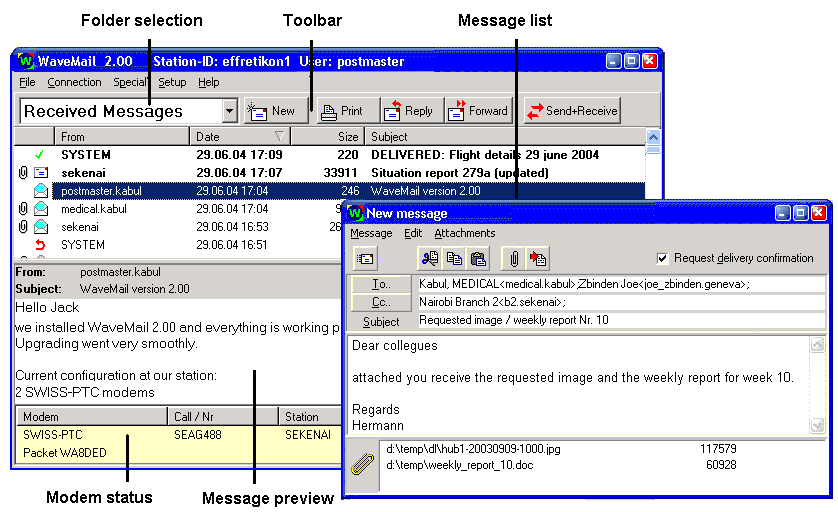Image resolution: width=838 pixels, height=512 pixels.
Task: Open the Received Messages folder dropdown
Action: click(x=229, y=111)
